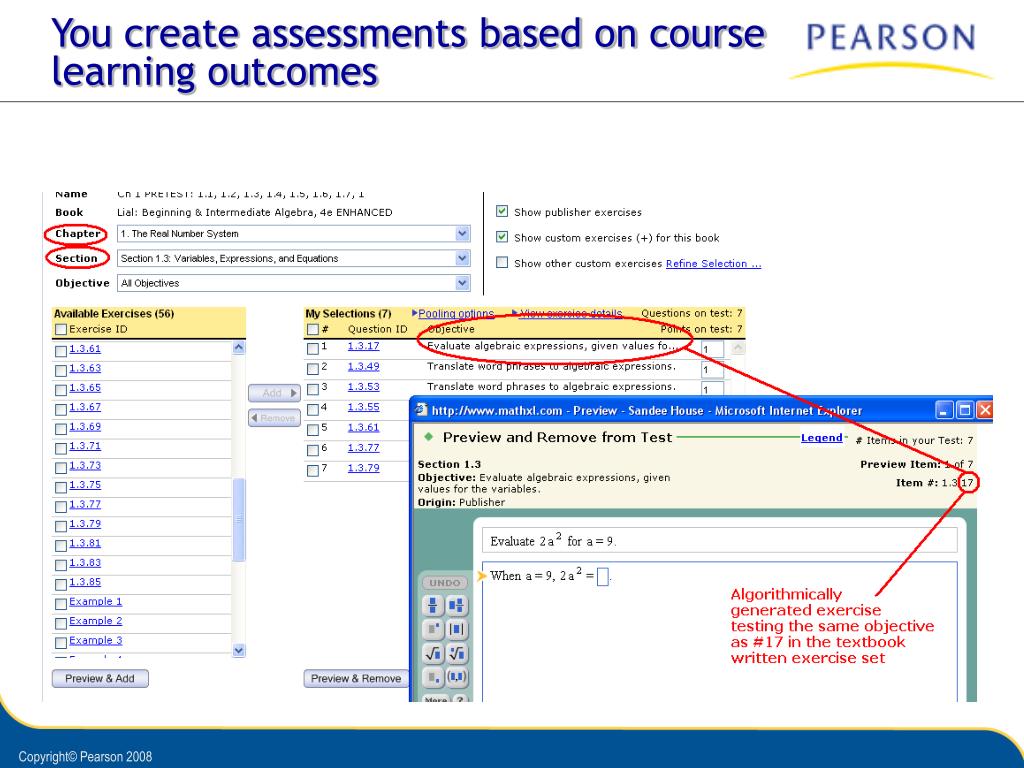Check the box for exercise 1.3.73
The width and height of the screenshot is (1024, 768).
click(61, 468)
